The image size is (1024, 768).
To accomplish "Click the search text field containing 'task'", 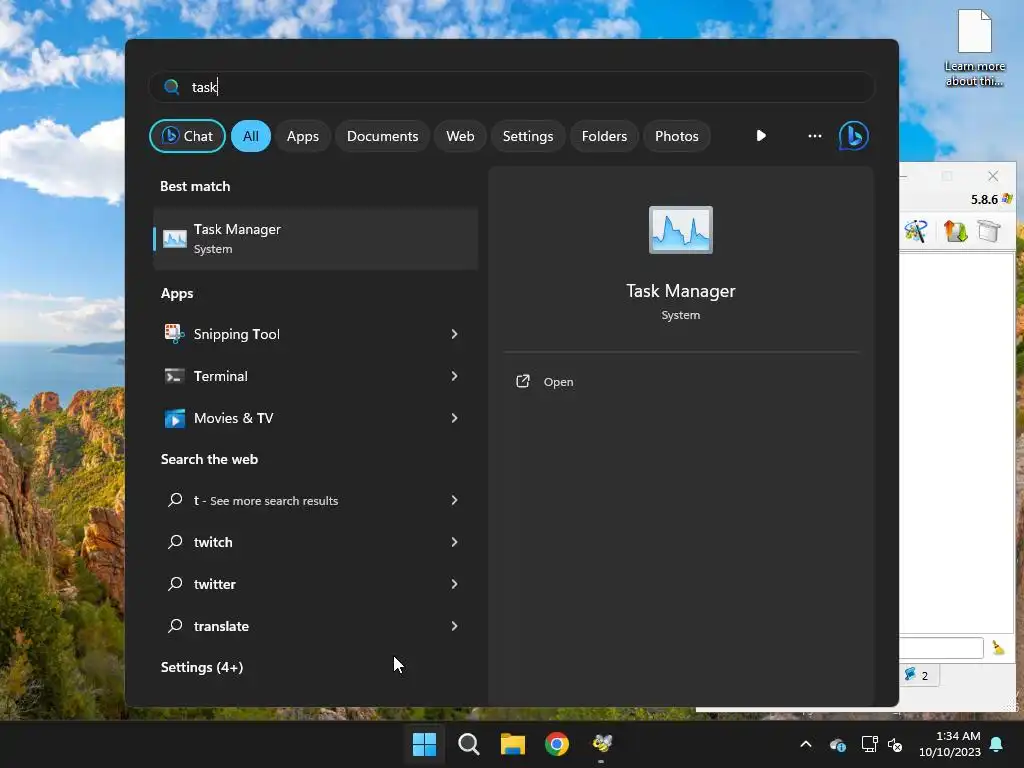I will click(x=511, y=87).
